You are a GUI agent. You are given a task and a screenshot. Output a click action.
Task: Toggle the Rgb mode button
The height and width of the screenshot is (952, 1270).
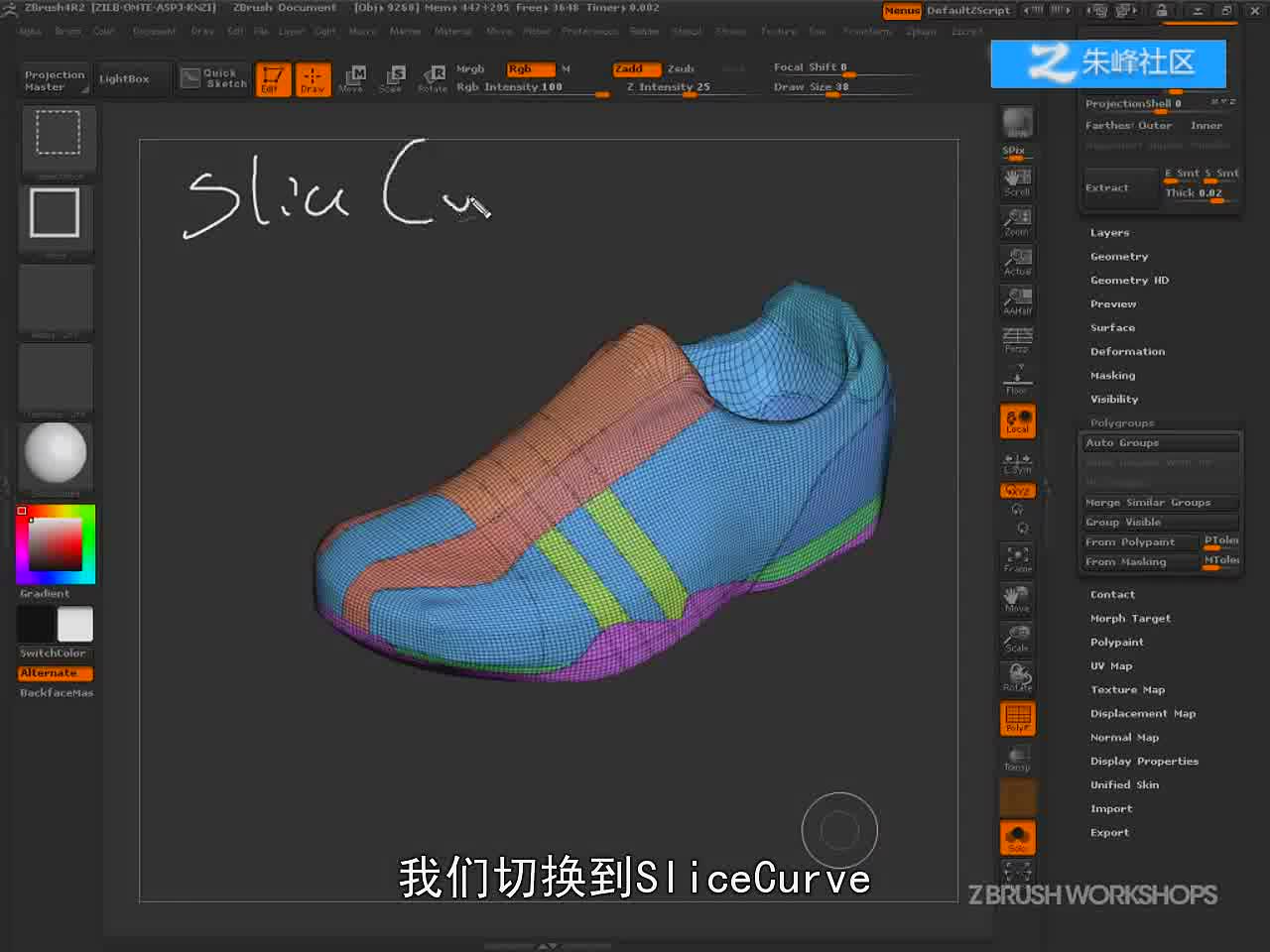530,69
